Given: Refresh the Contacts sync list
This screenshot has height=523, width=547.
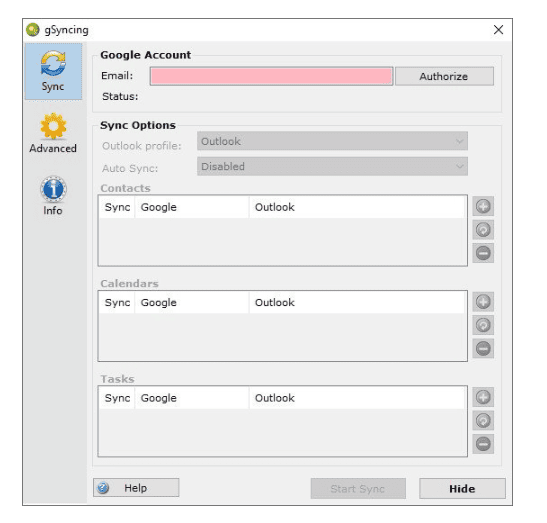Looking at the screenshot, I should pos(483,230).
